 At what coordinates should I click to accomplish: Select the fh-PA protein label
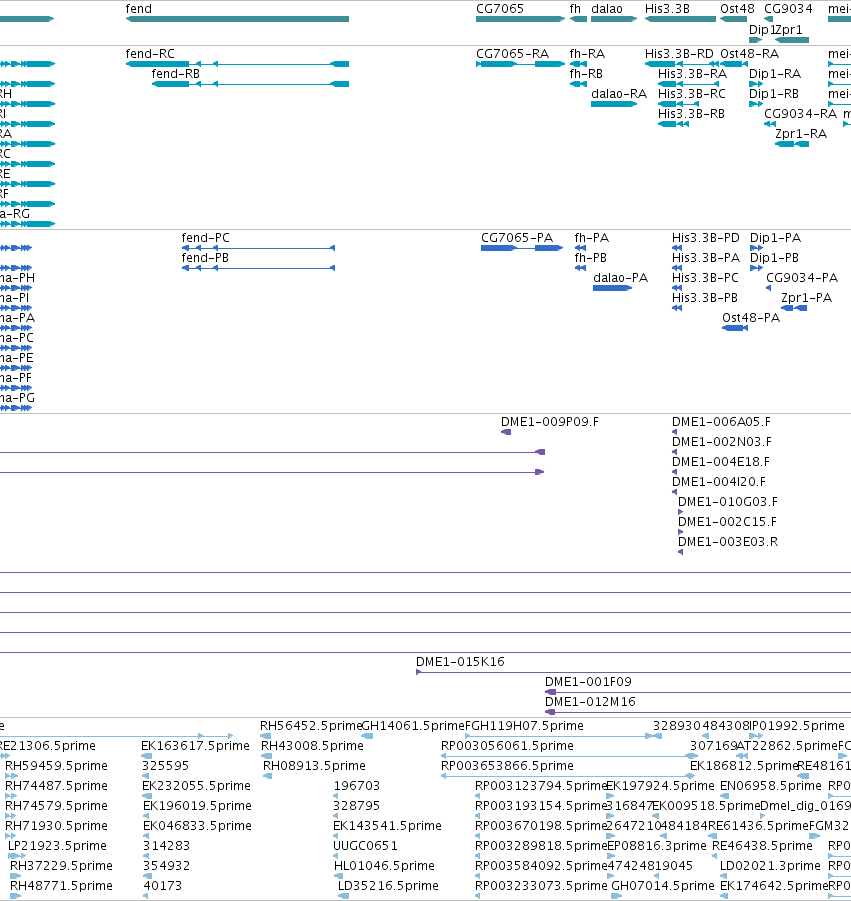point(592,237)
